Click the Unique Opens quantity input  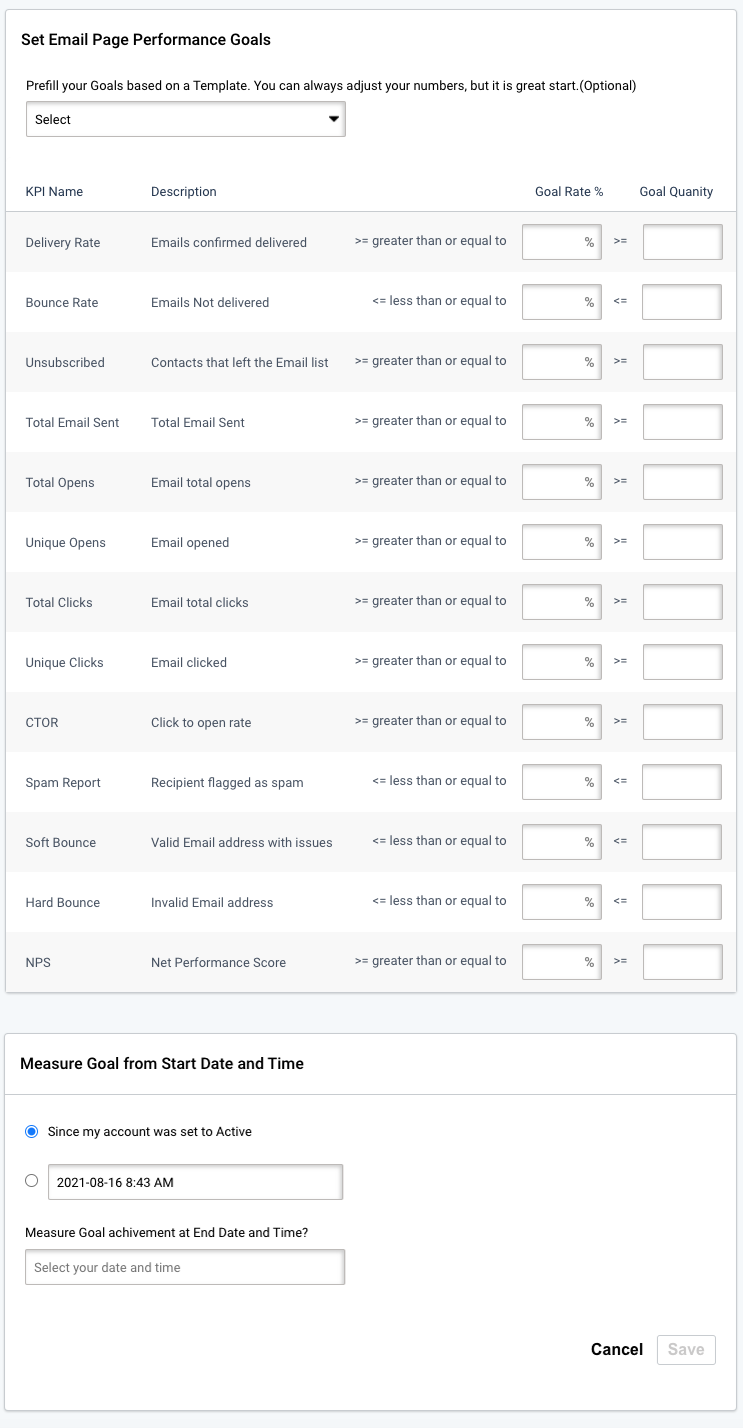682,541
